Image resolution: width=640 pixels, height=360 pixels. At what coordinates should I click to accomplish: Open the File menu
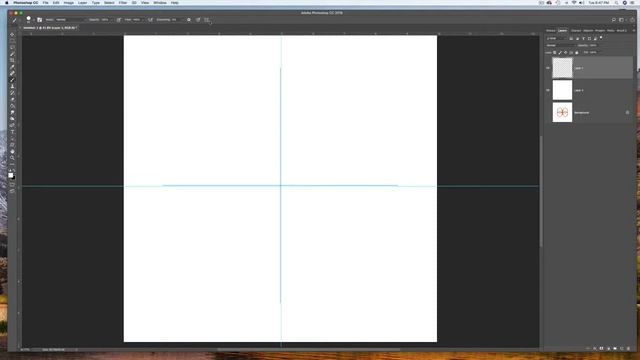pos(45,3)
